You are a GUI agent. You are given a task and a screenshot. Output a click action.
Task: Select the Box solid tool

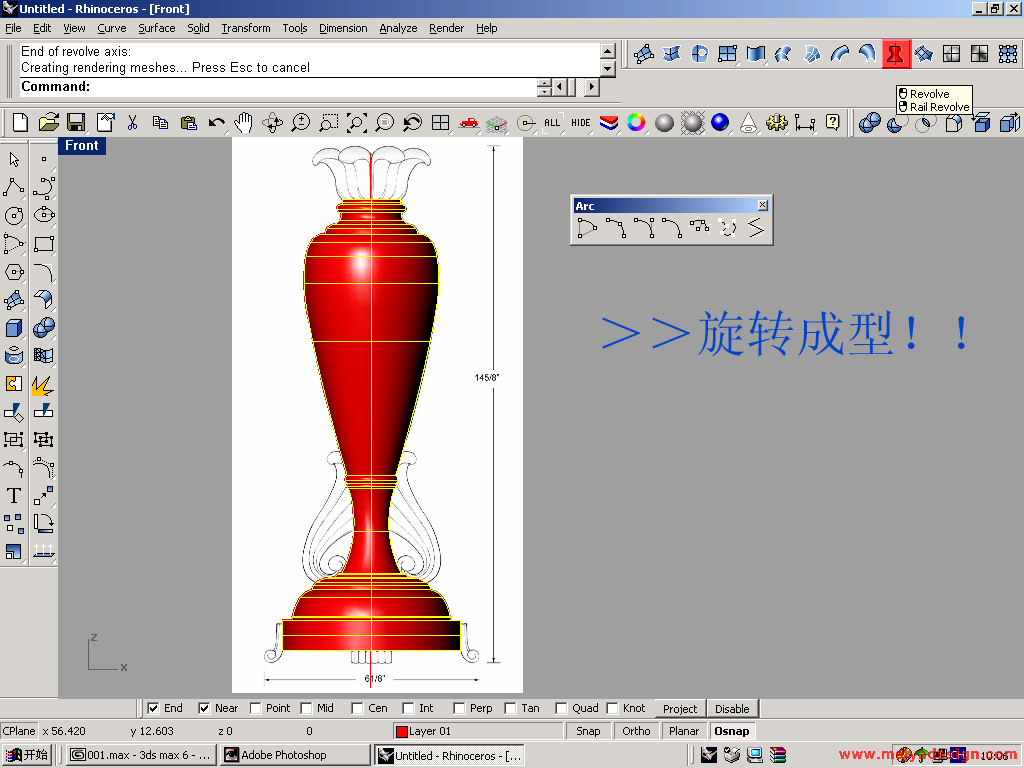pyautogui.click(x=14, y=328)
